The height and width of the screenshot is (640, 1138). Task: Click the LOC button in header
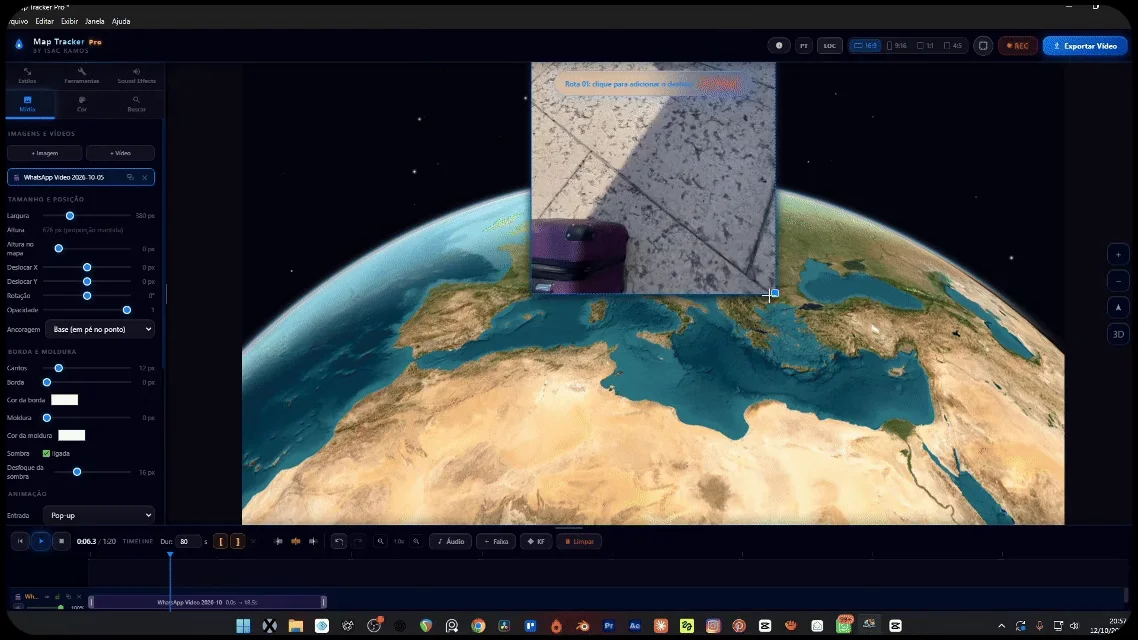click(829, 46)
